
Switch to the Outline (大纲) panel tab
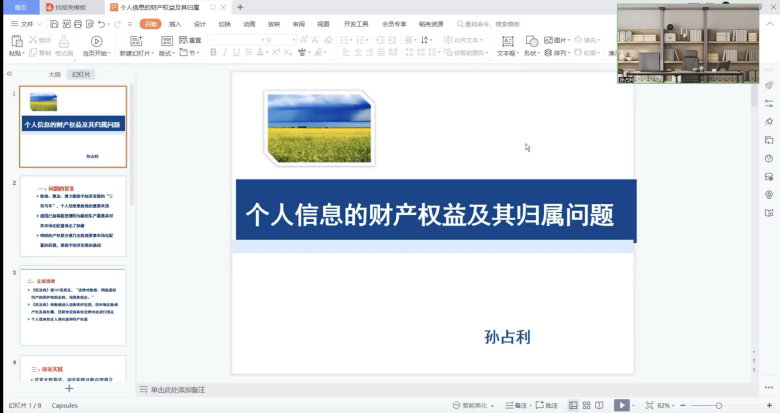click(x=55, y=74)
